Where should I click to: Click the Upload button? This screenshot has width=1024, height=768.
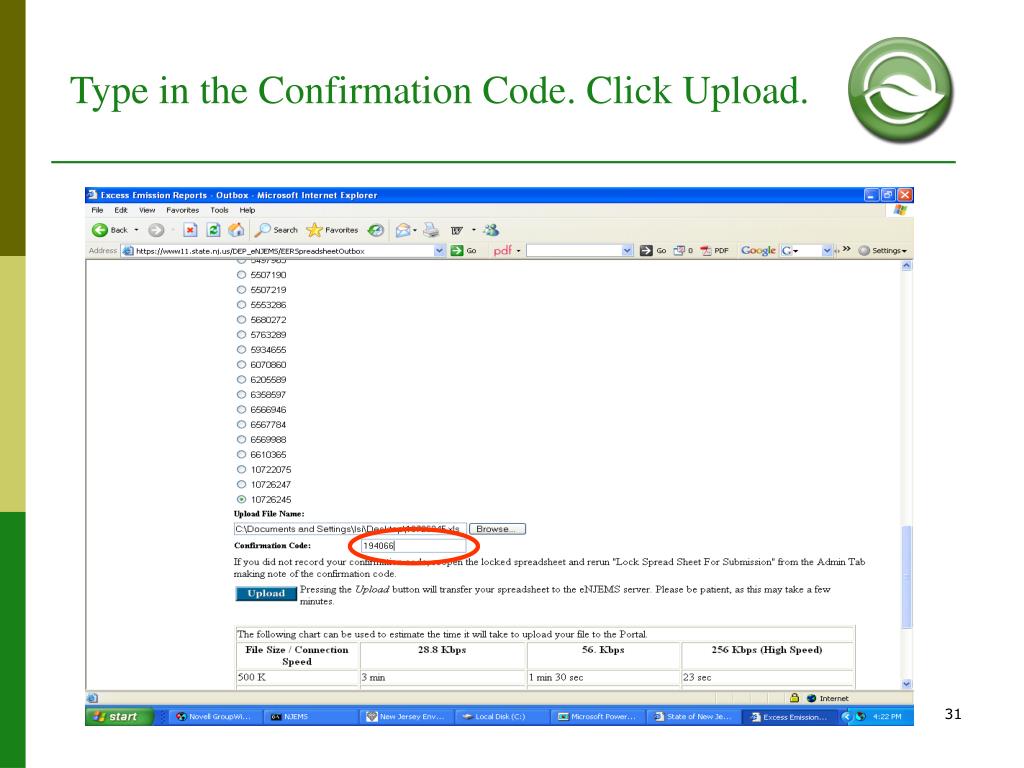pos(266,594)
